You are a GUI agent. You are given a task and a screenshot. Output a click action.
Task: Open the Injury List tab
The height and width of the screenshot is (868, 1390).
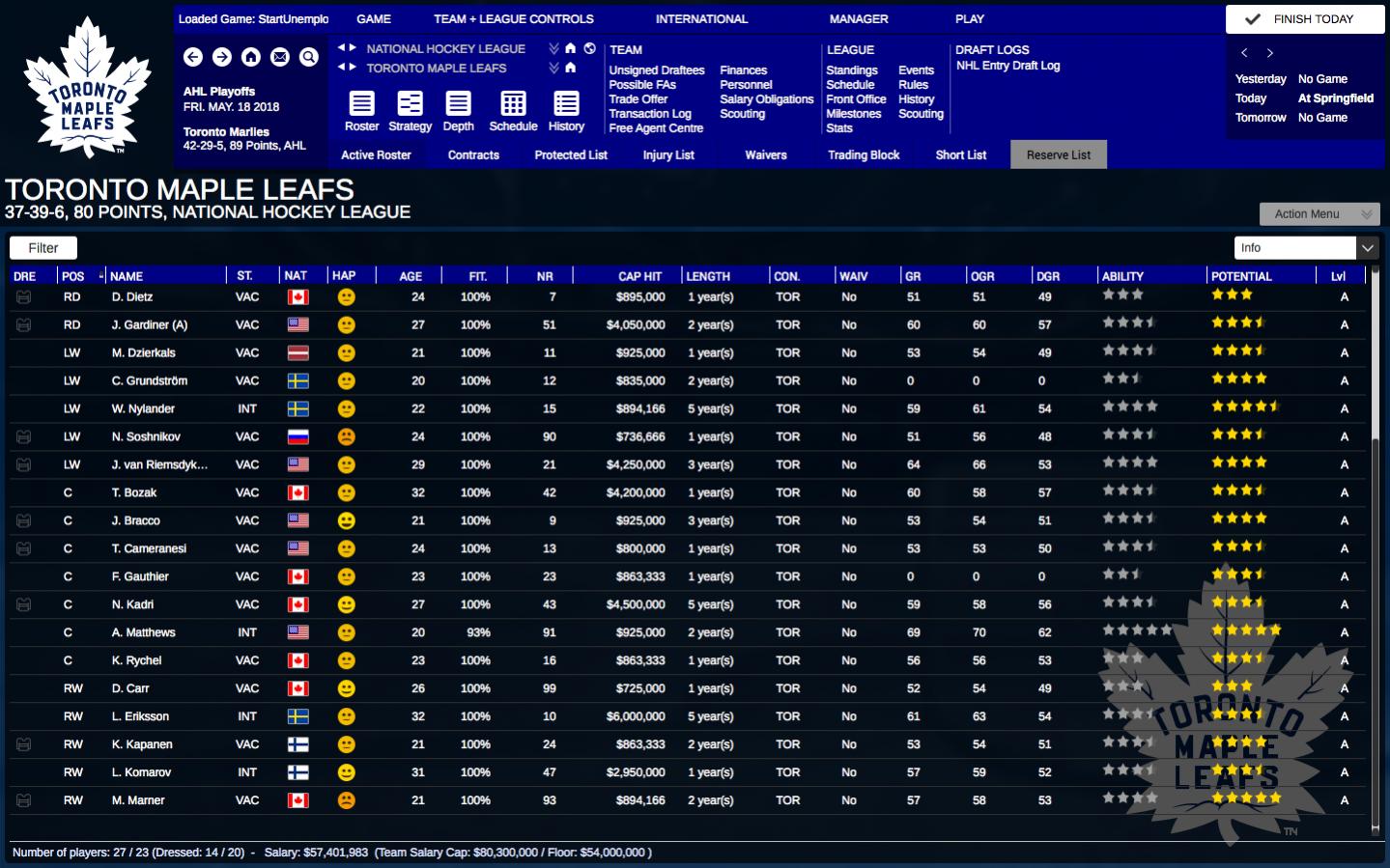tap(668, 154)
